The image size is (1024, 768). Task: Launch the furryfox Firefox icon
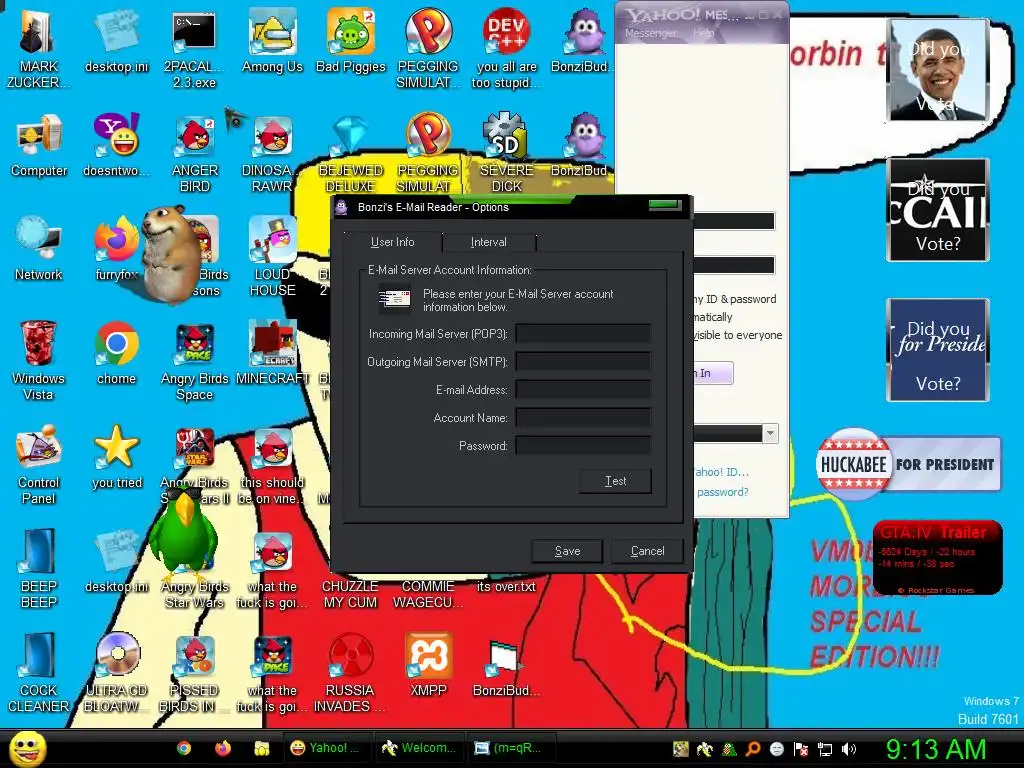(x=116, y=249)
